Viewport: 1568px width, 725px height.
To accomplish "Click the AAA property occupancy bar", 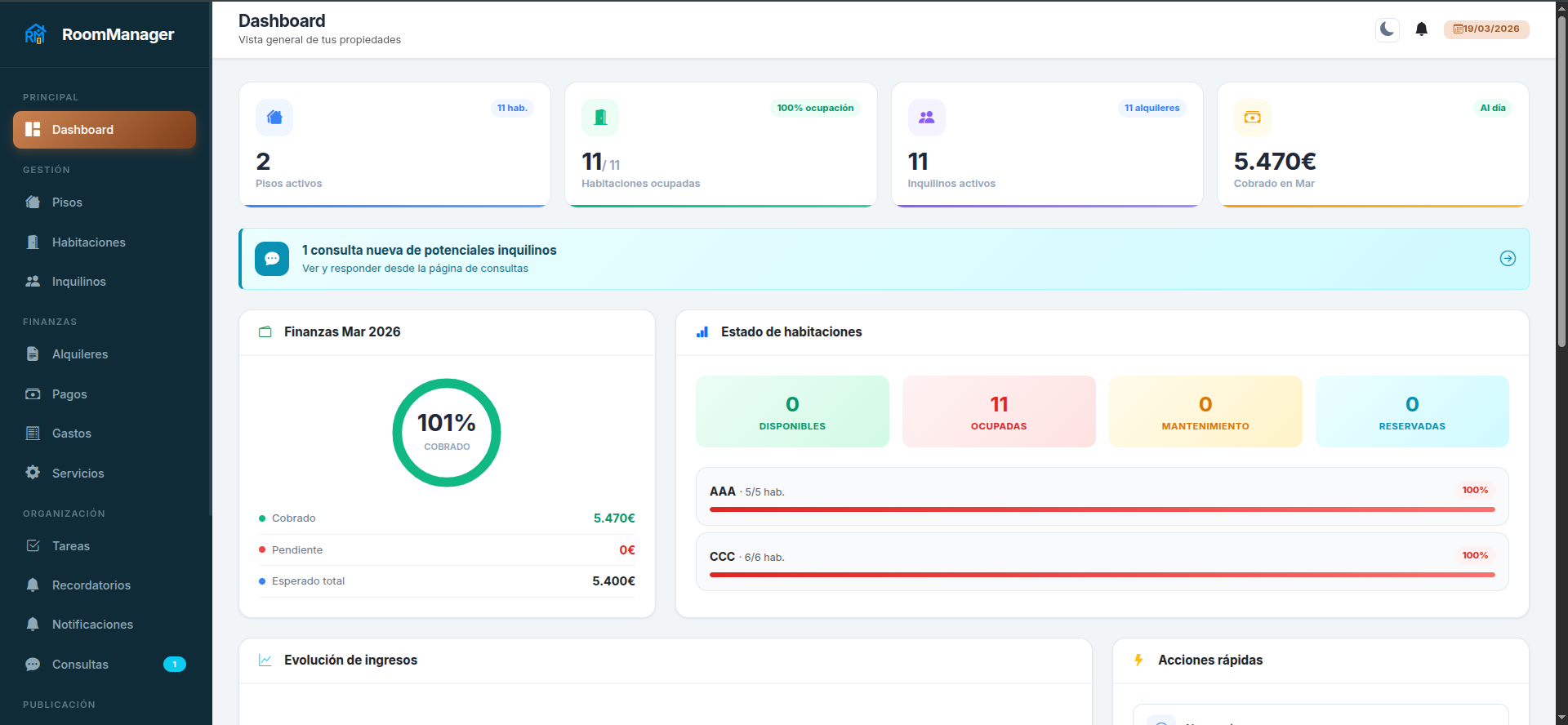I will point(1102,509).
